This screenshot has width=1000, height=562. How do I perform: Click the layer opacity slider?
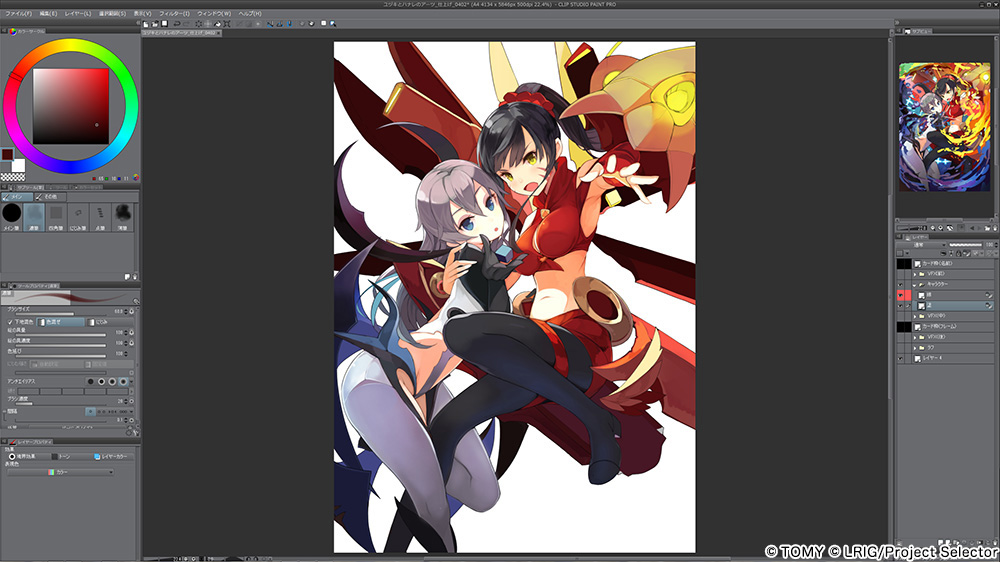(966, 245)
